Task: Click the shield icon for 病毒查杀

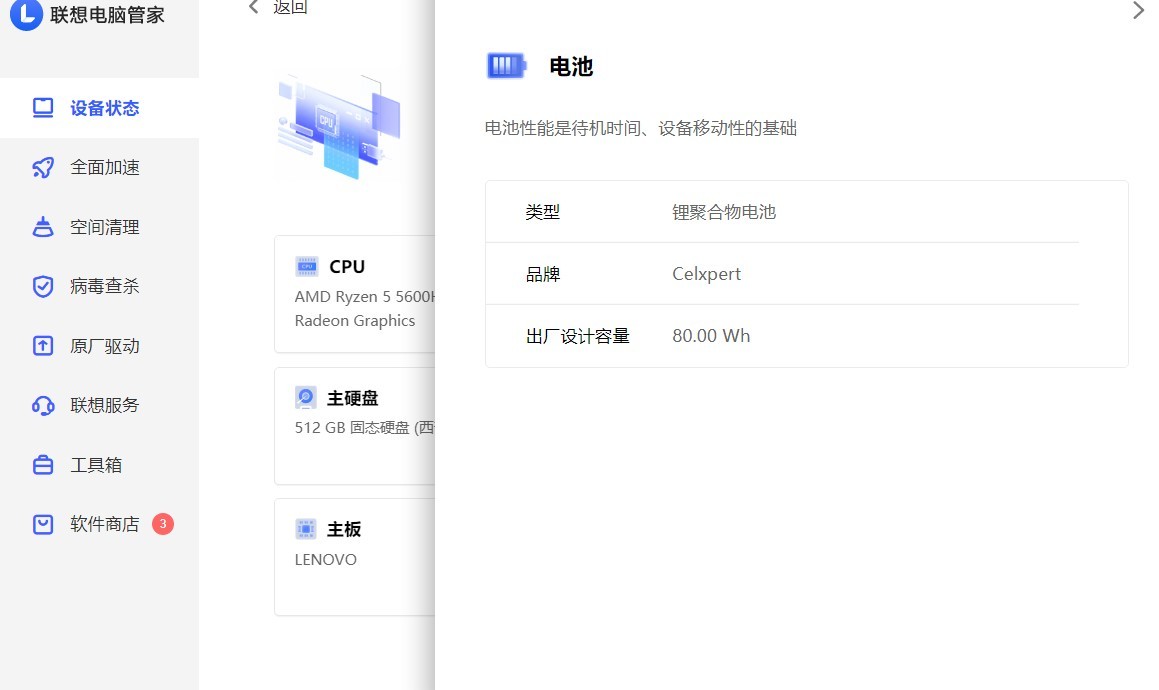Action: 43,286
